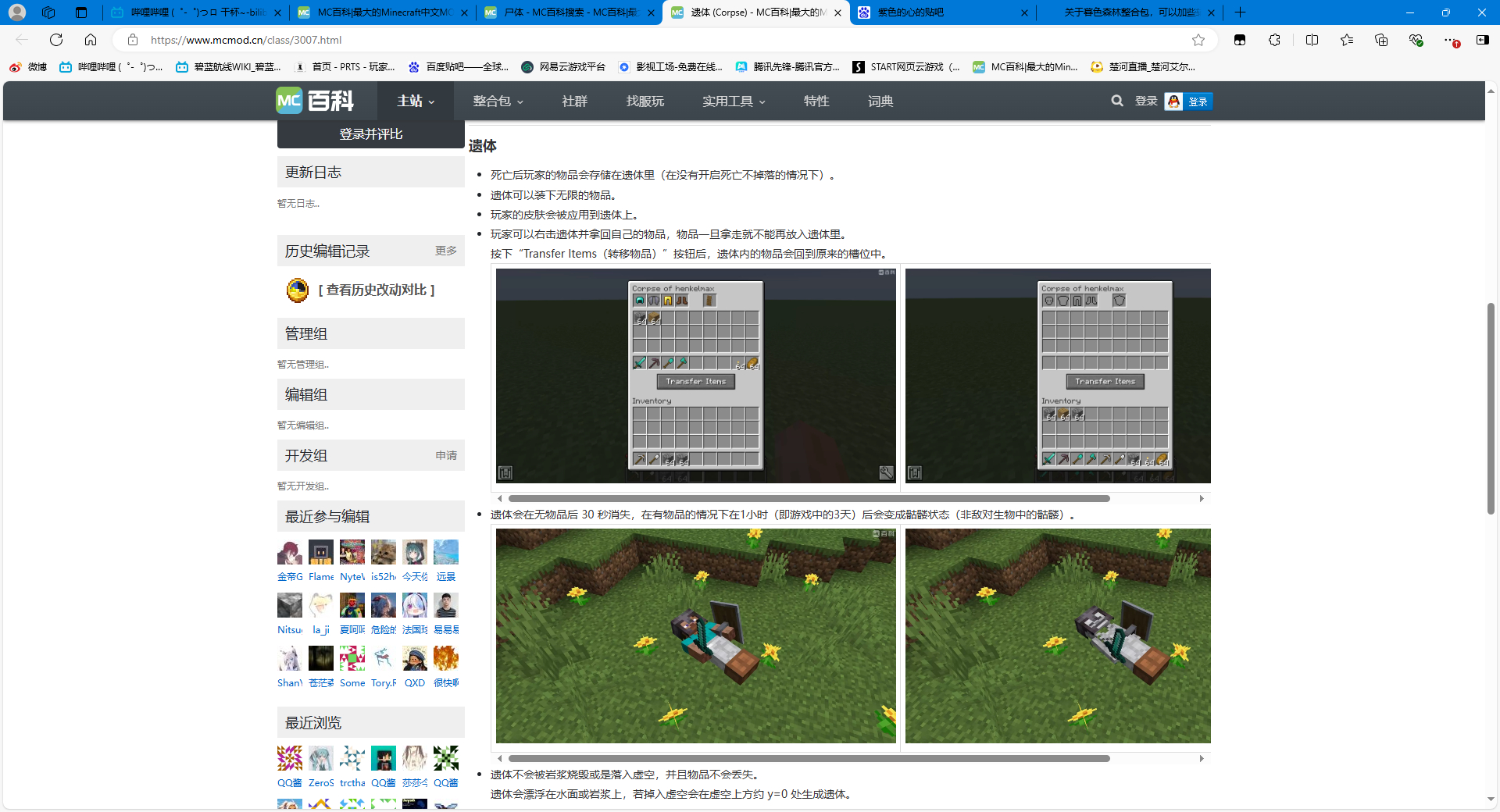1500x812 pixels.
Task: Open the 特性 nav item
Action: pyautogui.click(x=816, y=101)
